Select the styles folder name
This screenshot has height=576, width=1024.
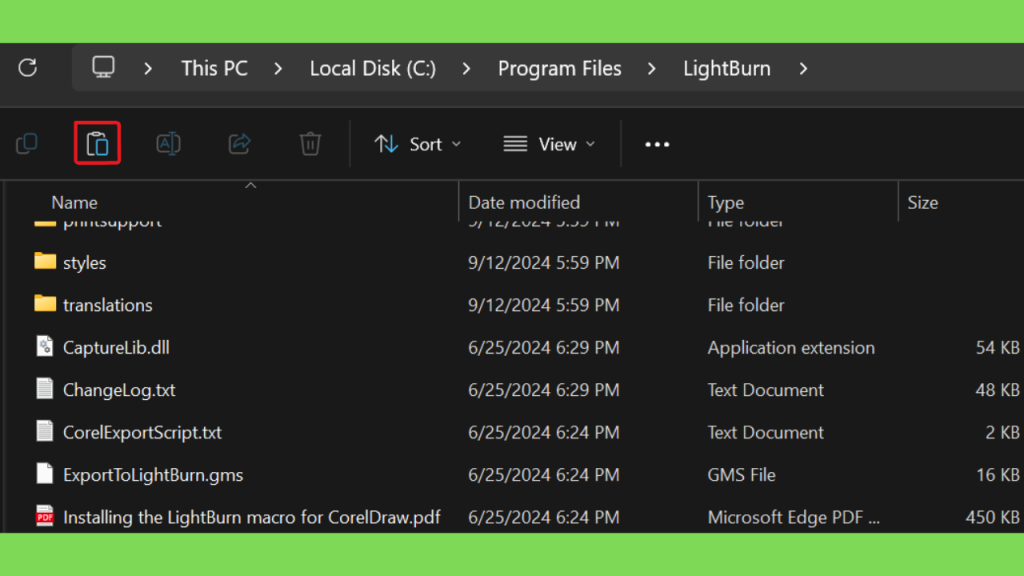pyautogui.click(x=84, y=263)
